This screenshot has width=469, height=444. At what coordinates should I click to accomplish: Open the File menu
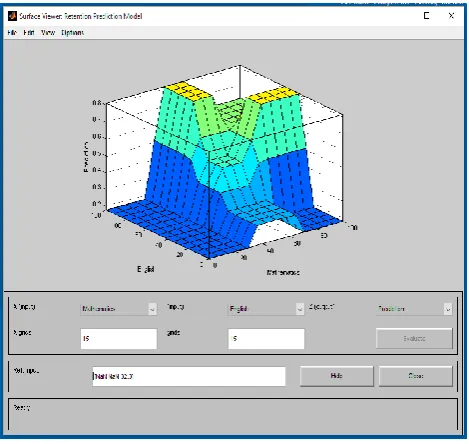coord(12,33)
